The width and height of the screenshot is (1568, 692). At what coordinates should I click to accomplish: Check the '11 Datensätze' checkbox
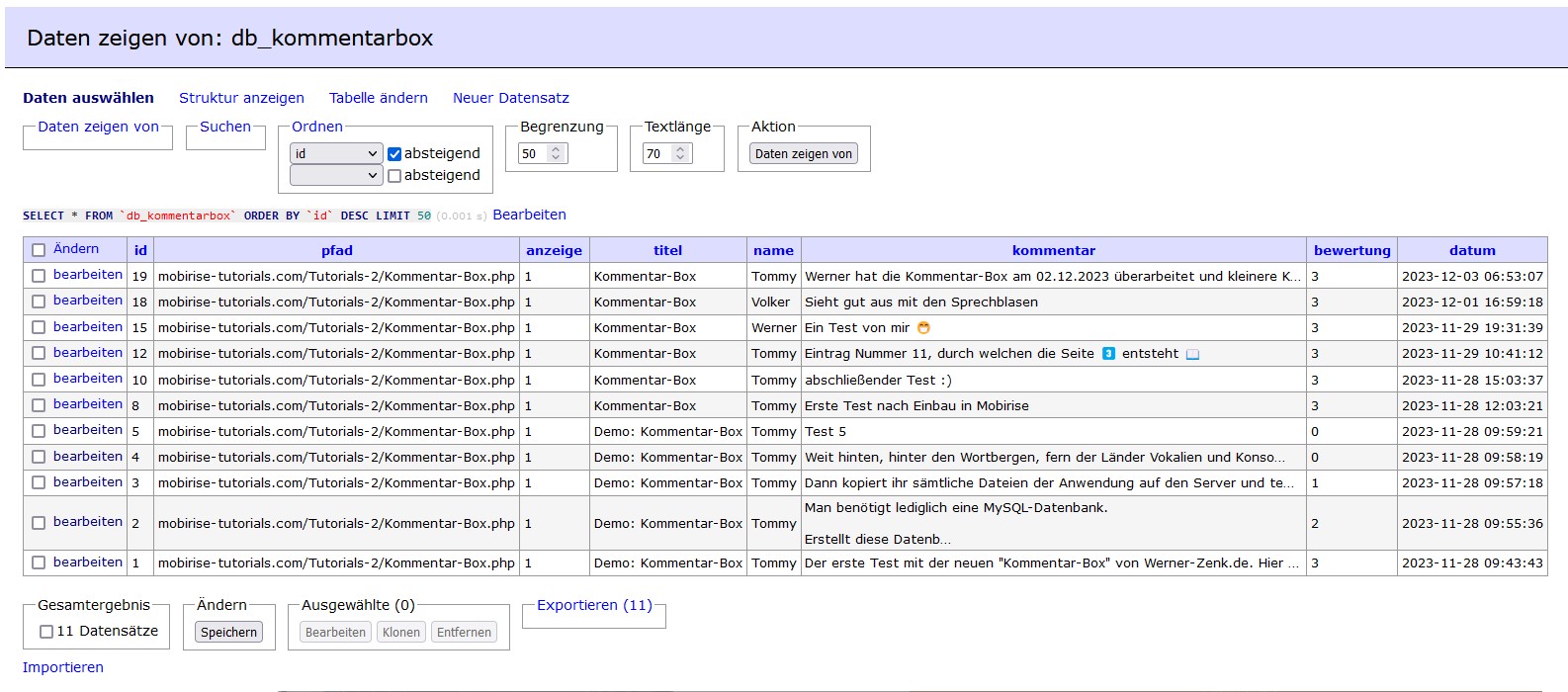46,632
